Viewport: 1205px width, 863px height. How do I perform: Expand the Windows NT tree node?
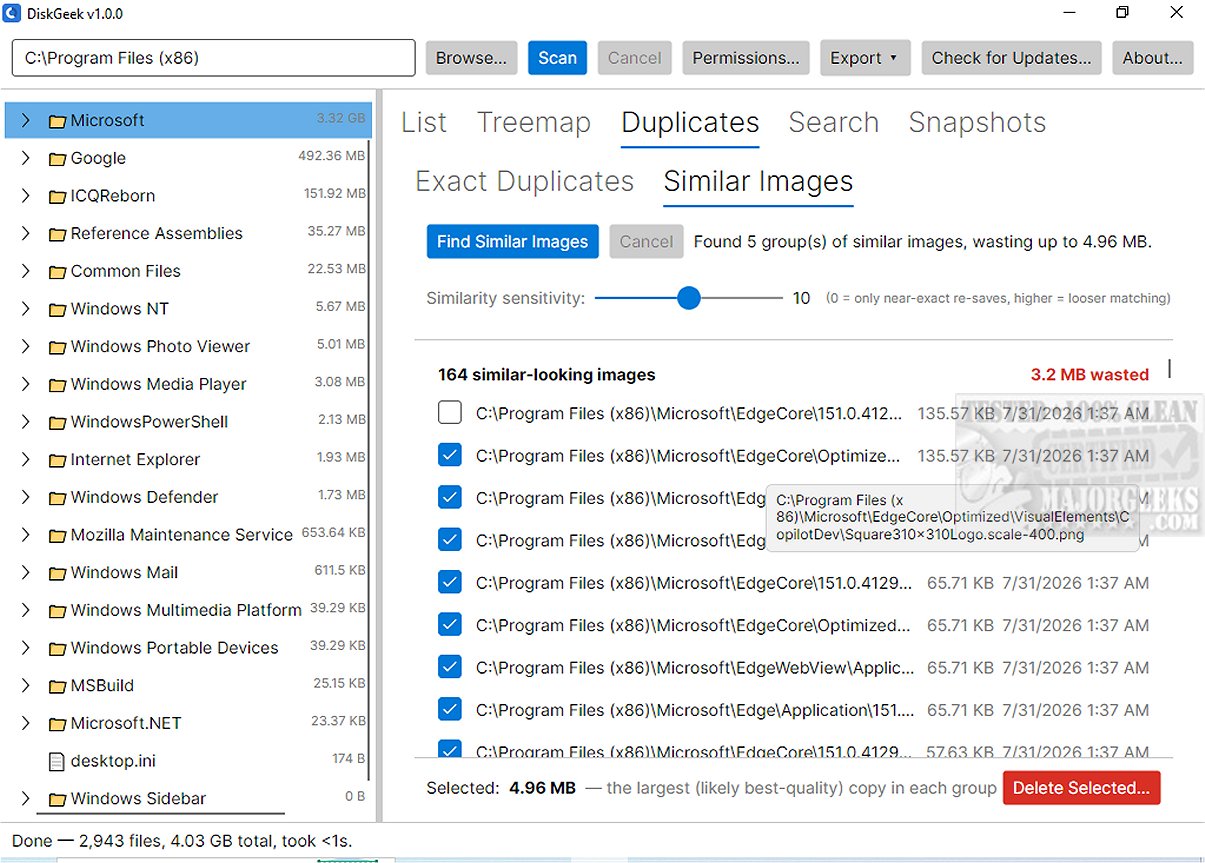26,309
